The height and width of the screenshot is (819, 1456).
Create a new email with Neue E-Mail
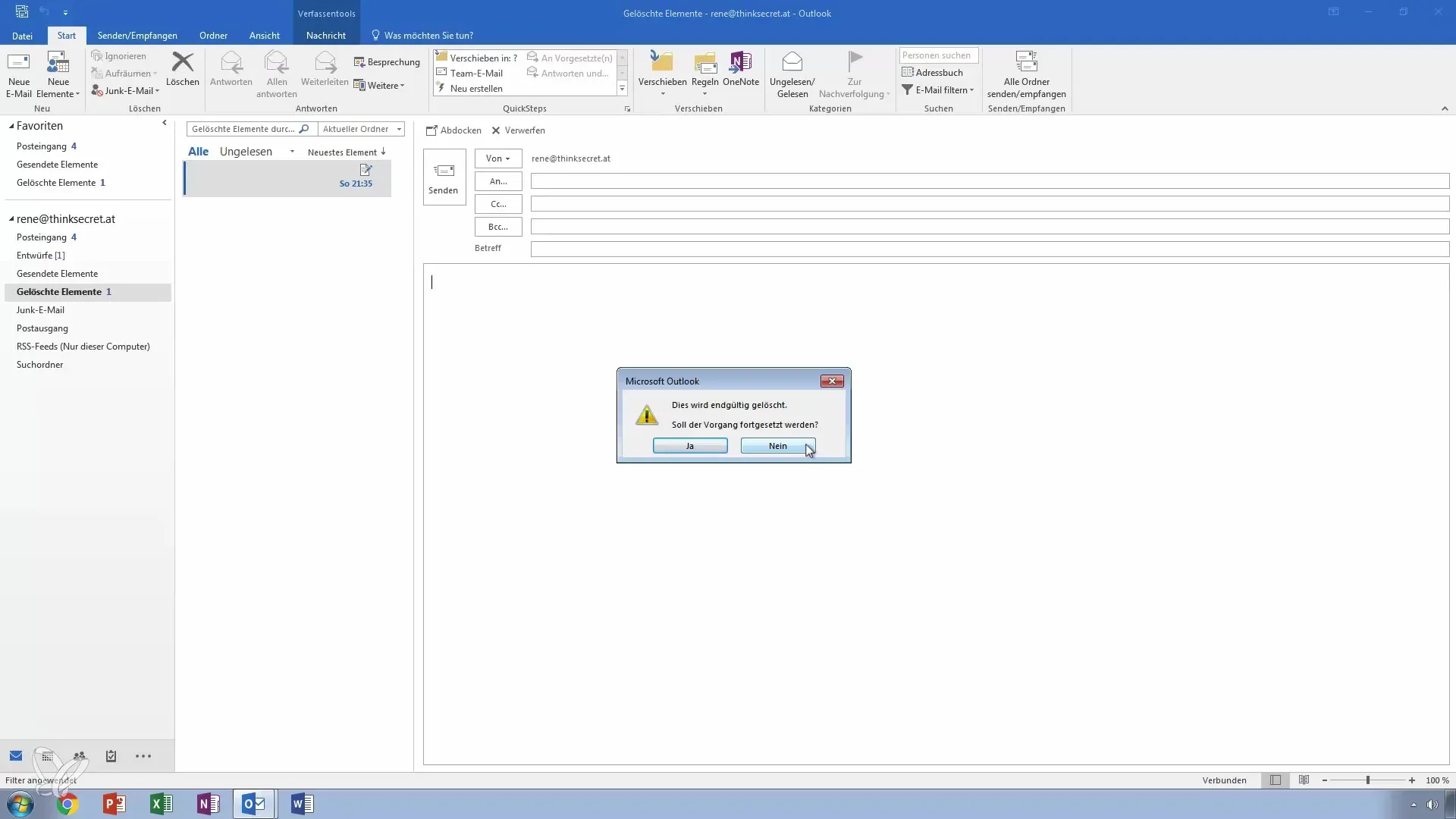19,74
